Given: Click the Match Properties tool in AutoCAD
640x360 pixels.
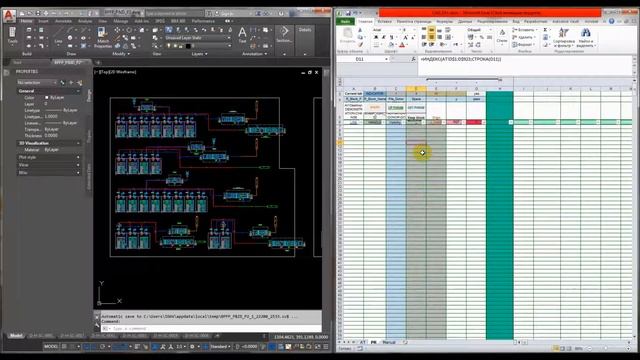Looking at the screenshot, I should tap(103, 38).
